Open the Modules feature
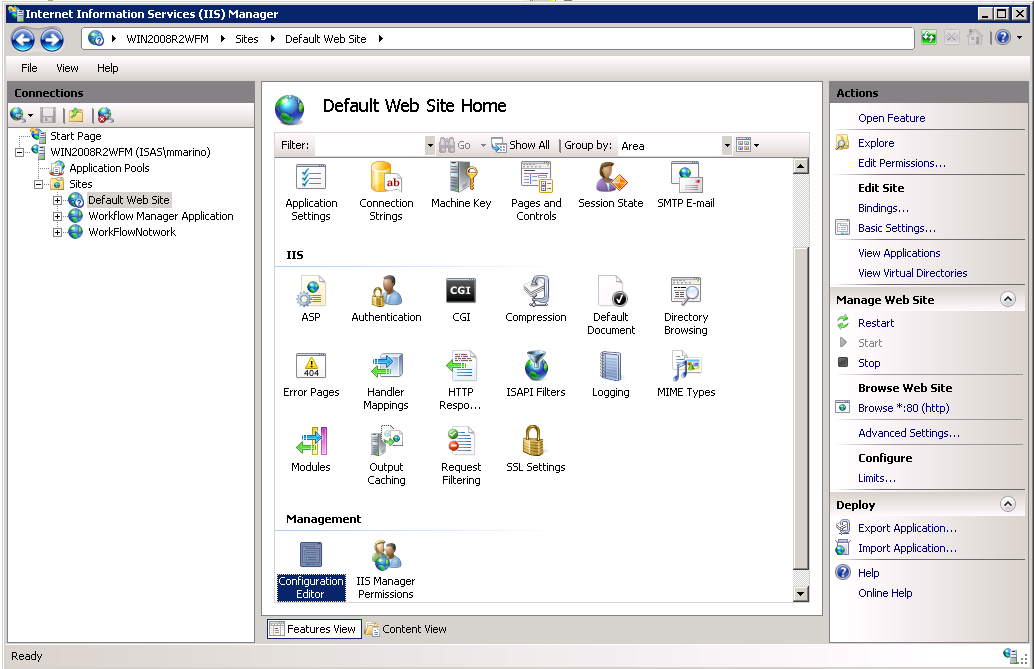The height and width of the screenshot is (669, 1034). pos(311,449)
